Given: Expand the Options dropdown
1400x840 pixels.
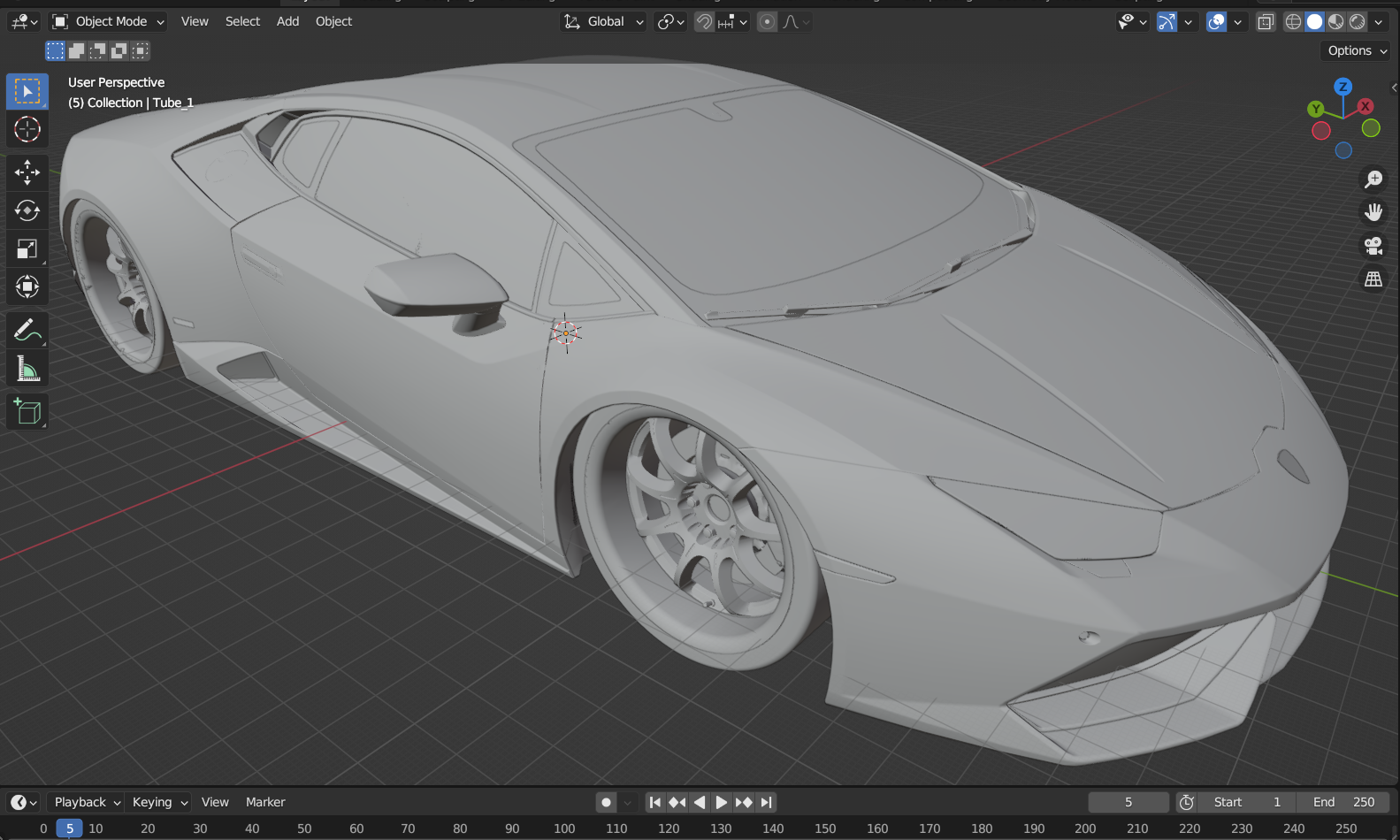Looking at the screenshot, I should 1358,50.
